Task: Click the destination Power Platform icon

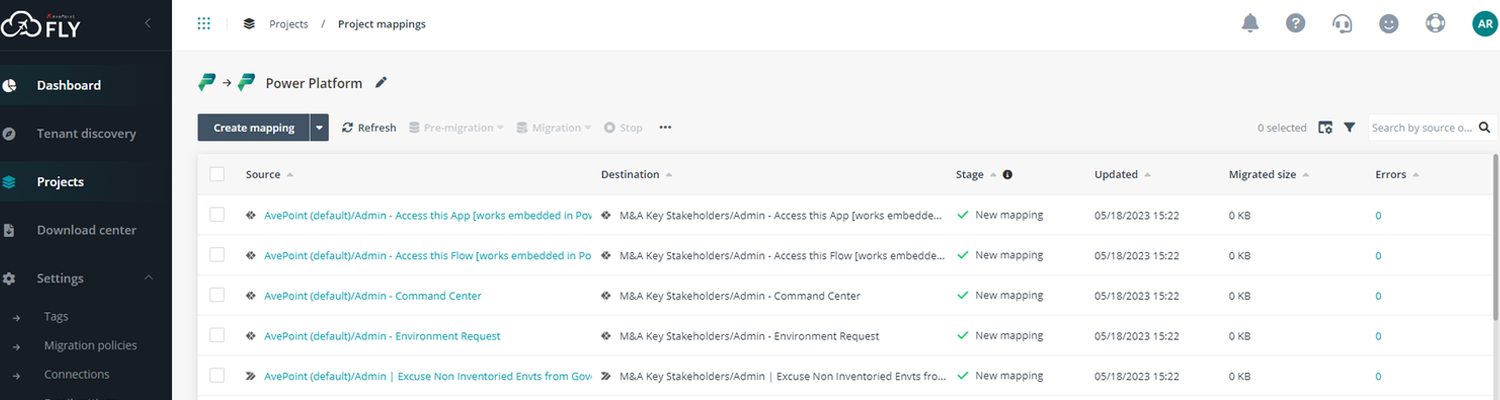Action: (x=246, y=83)
